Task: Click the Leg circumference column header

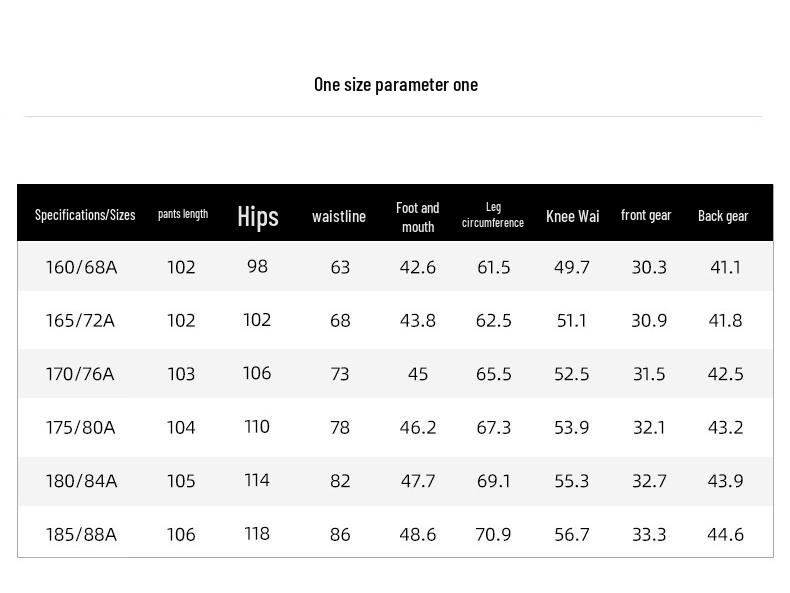Action: click(x=493, y=215)
